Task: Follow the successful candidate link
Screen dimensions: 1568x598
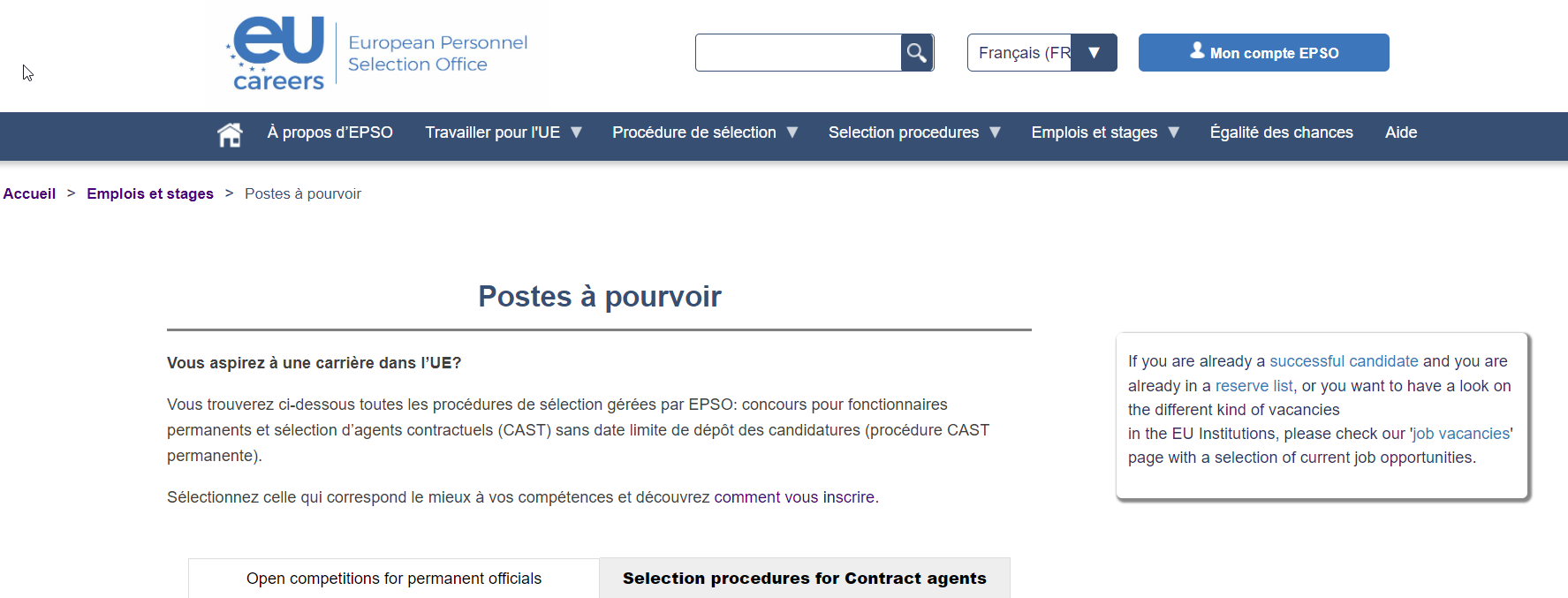Action: click(1343, 361)
